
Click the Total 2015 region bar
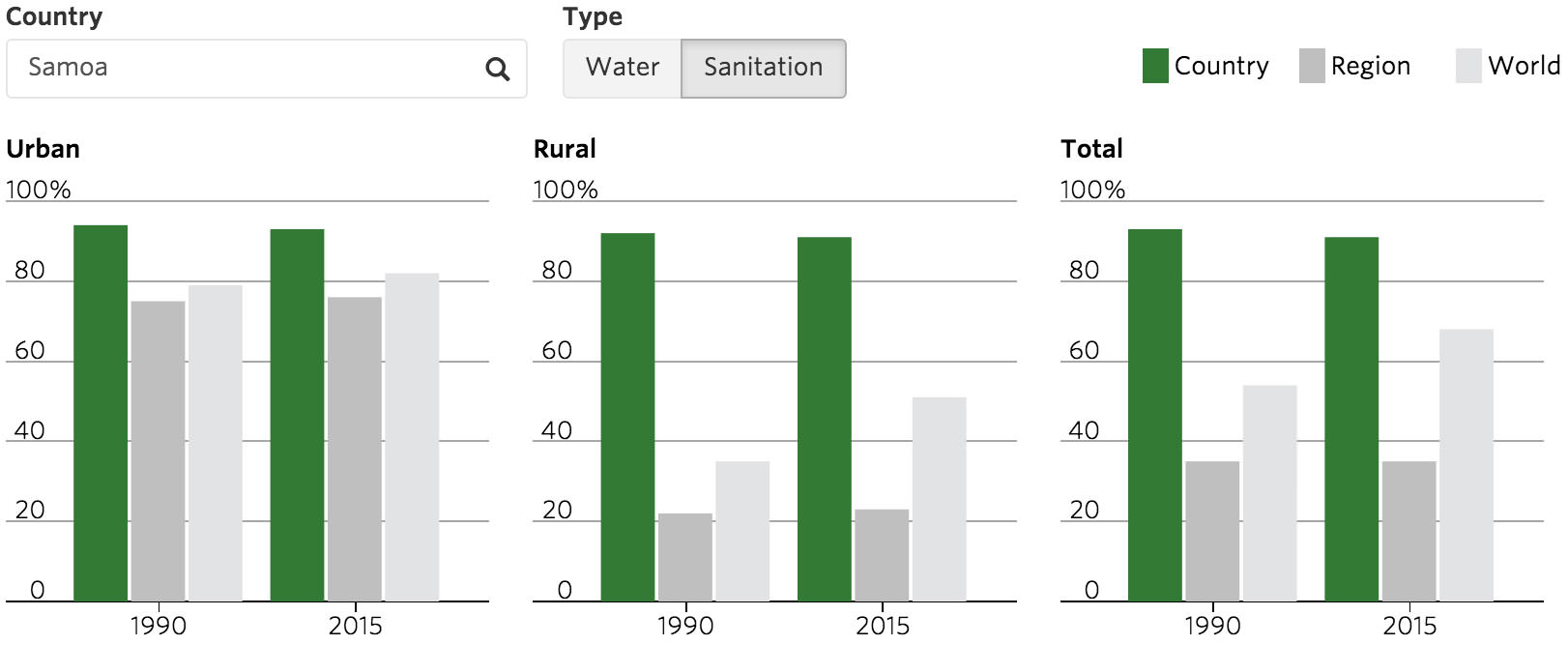[x=1408, y=531]
